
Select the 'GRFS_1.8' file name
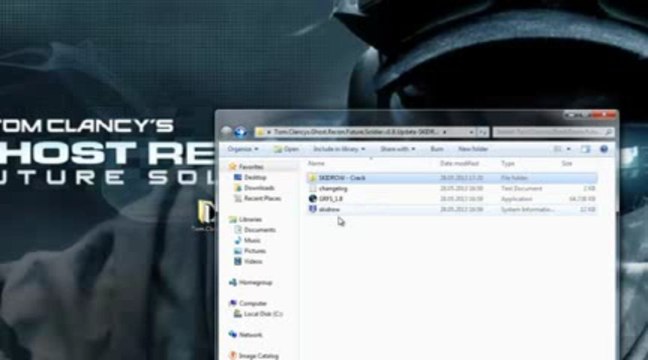[331, 199]
